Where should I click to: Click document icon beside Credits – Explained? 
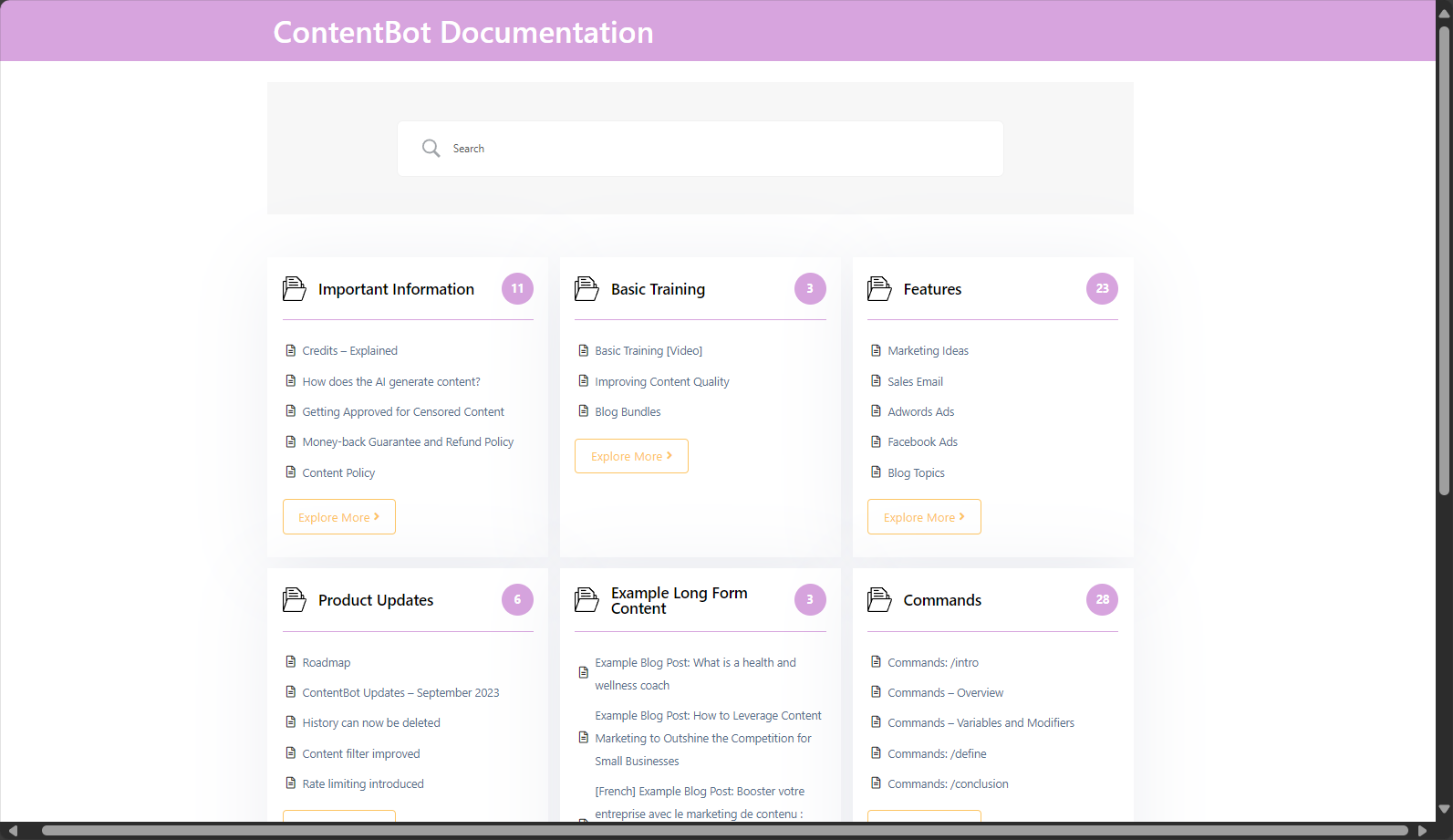tap(291, 350)
